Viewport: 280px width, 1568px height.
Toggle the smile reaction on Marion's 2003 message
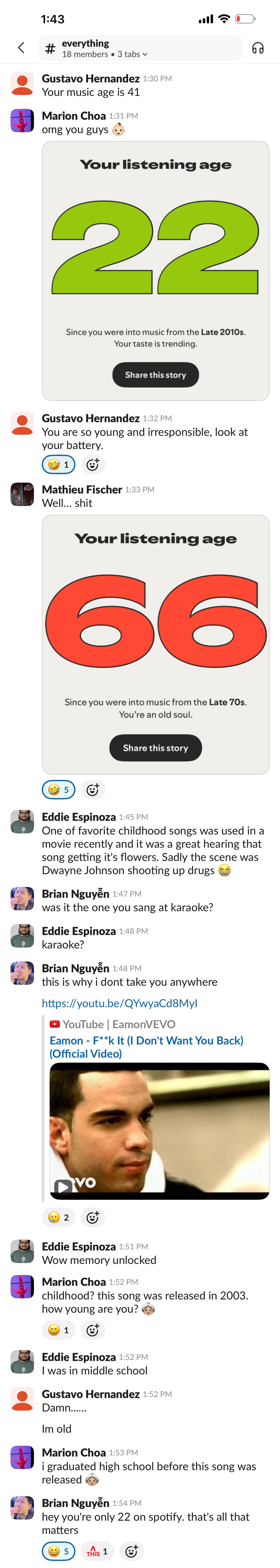pos(58,1330)
